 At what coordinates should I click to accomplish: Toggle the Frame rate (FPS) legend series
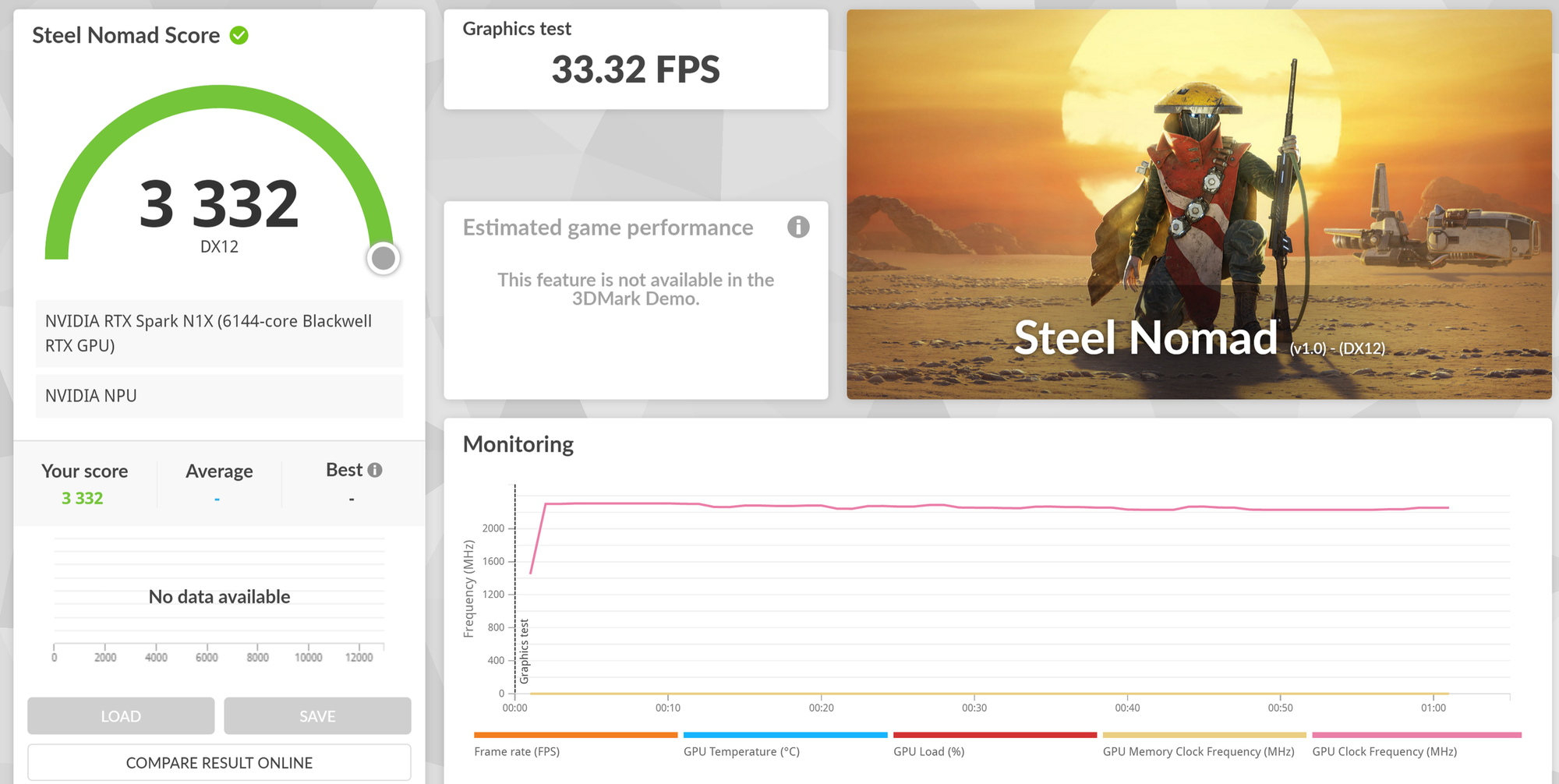(x=575, y=744)
